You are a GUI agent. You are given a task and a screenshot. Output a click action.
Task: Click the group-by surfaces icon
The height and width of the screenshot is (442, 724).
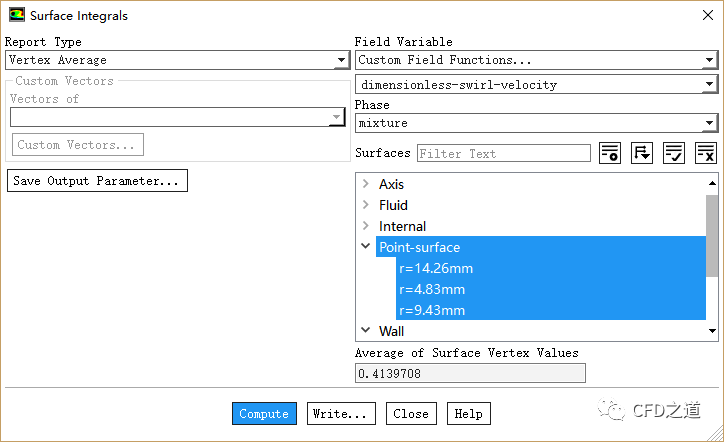642,153
